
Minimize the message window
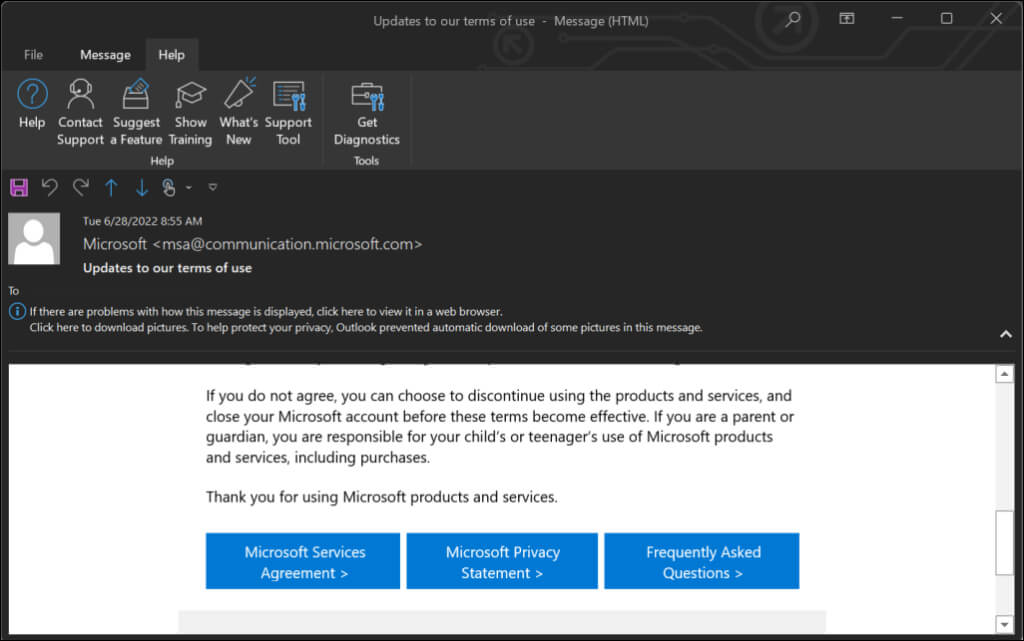[897, 18]
